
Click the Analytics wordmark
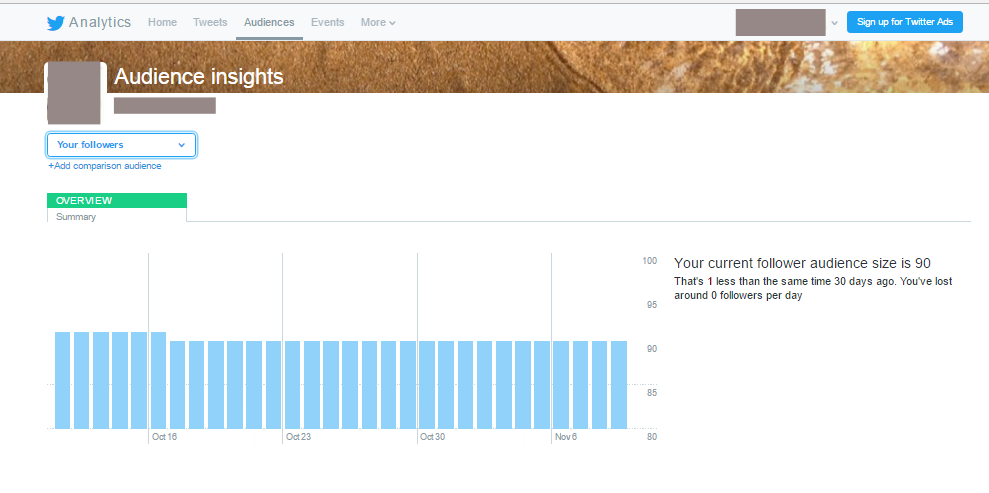coord(100,22)
